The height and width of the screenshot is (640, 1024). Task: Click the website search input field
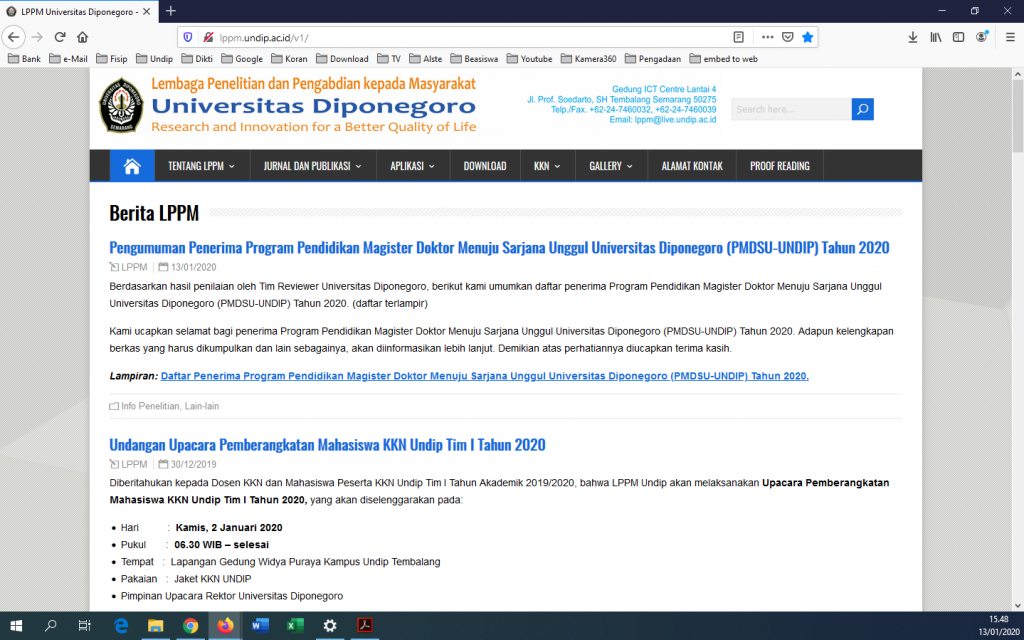(x=790, y=109)
